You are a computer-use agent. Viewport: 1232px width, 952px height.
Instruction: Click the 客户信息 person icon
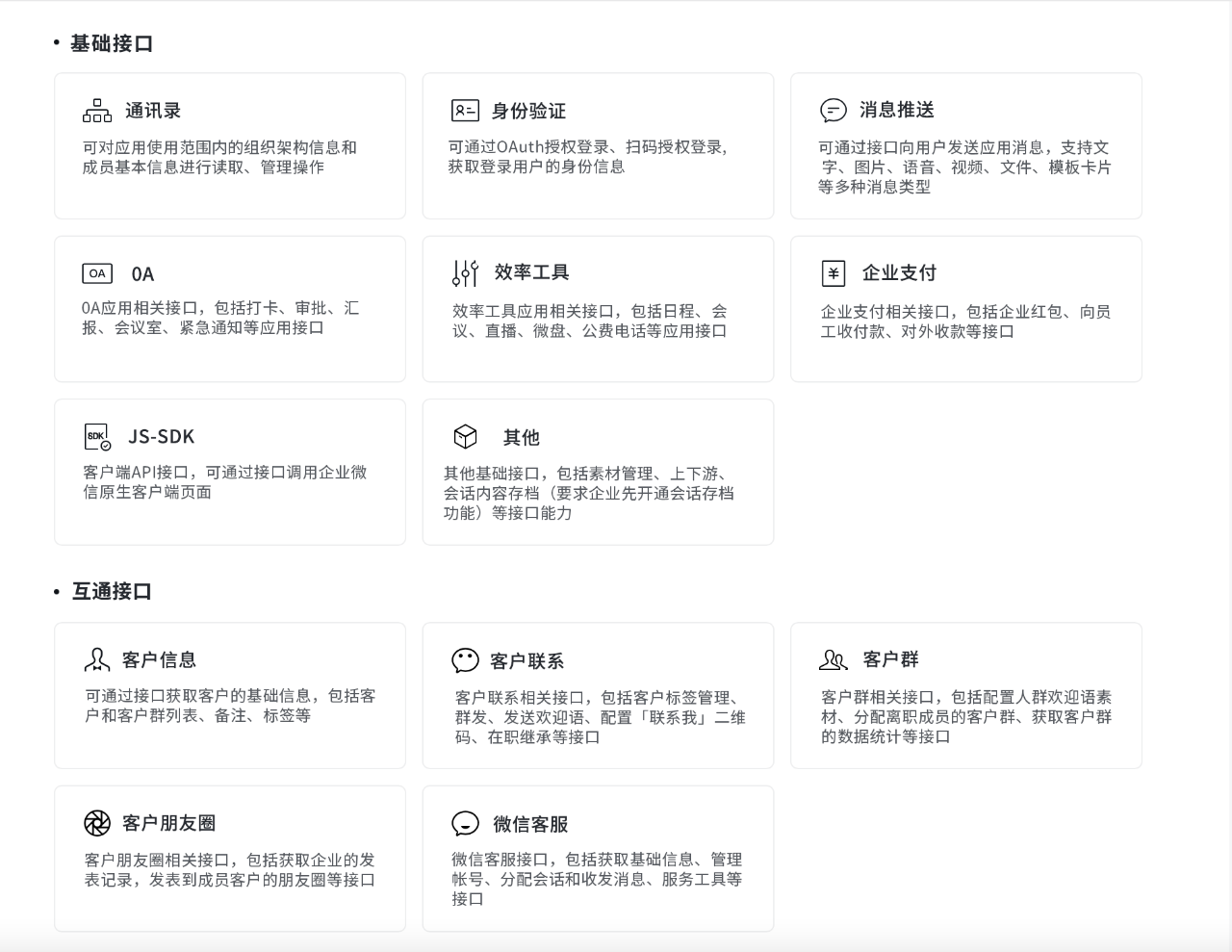click(x=97, y=659)
